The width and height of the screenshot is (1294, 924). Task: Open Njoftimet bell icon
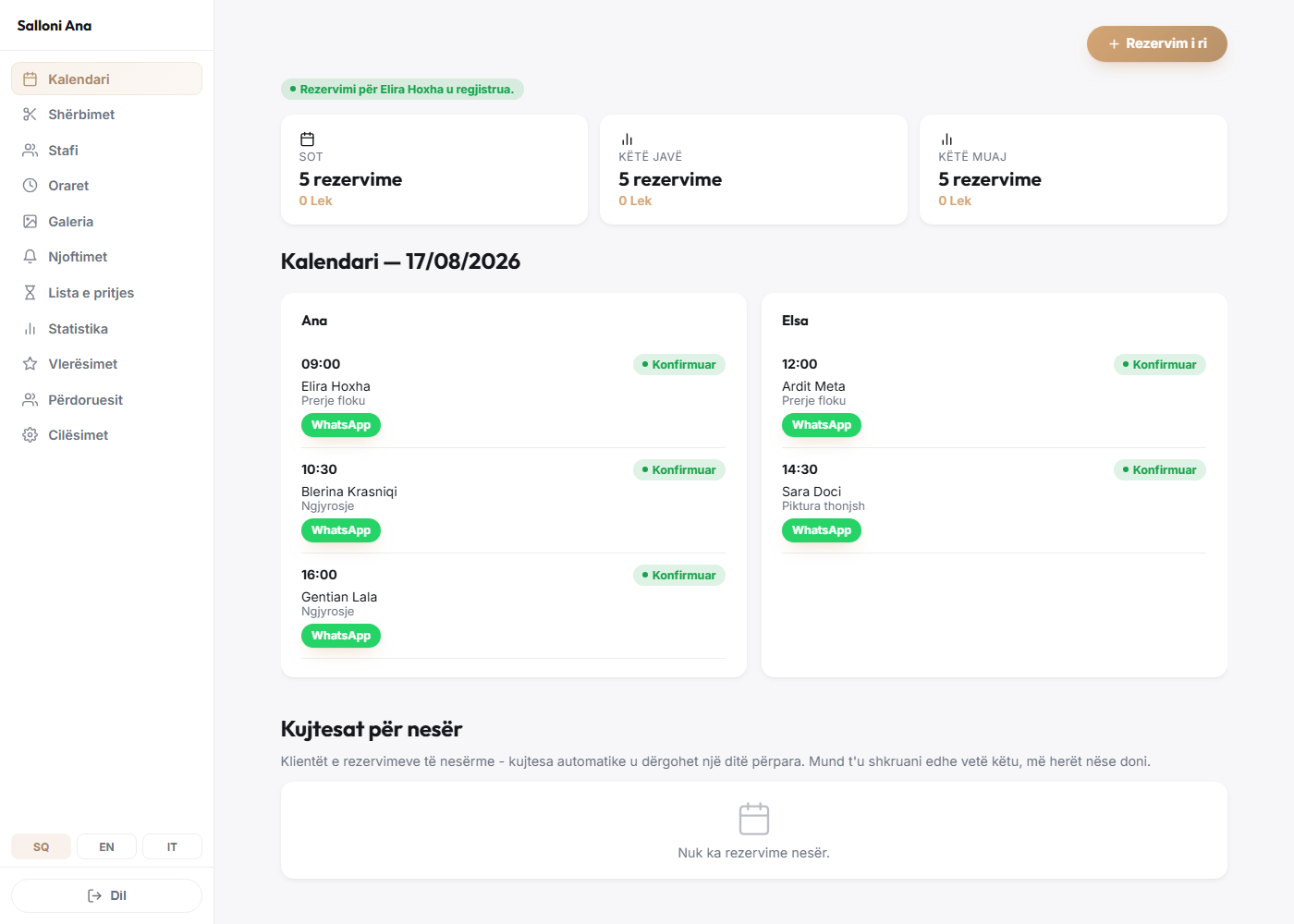[30, 257]
